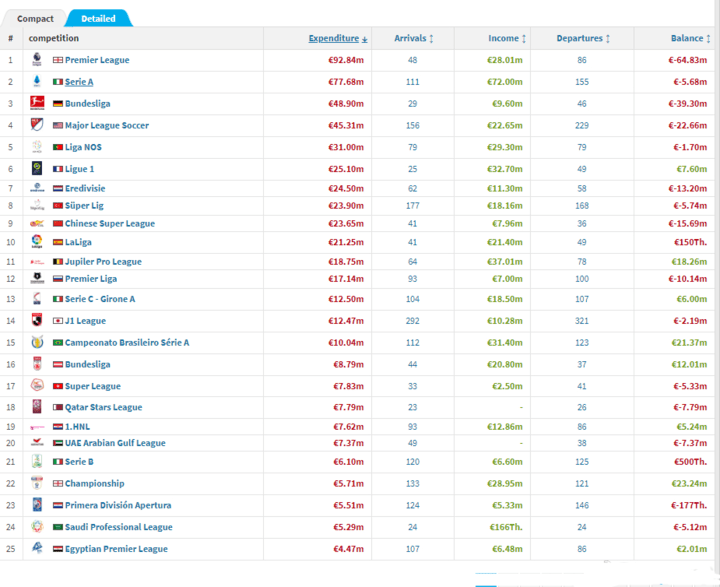Select the Detailed tab
Image resolution: width=720 pixels, height=587 pixels.
click(98, 19)
